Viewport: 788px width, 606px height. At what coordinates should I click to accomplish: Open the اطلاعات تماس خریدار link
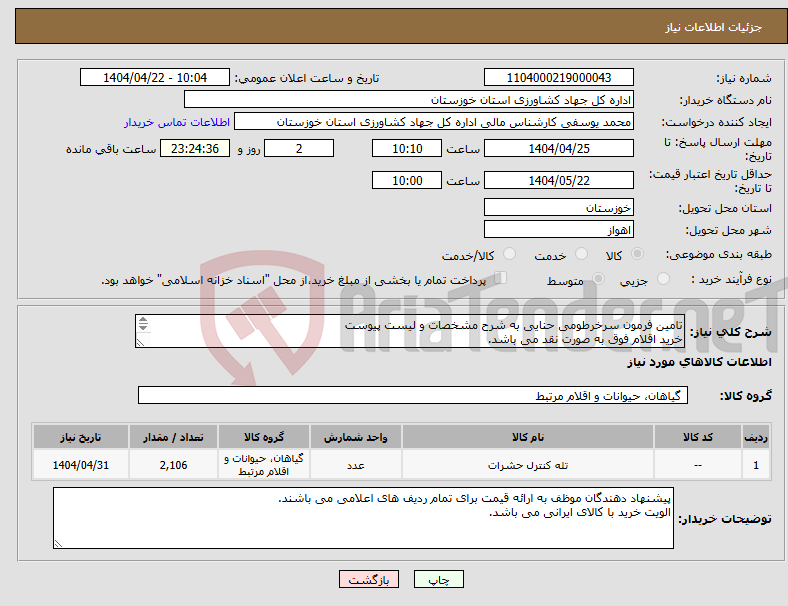click(177, 122)
